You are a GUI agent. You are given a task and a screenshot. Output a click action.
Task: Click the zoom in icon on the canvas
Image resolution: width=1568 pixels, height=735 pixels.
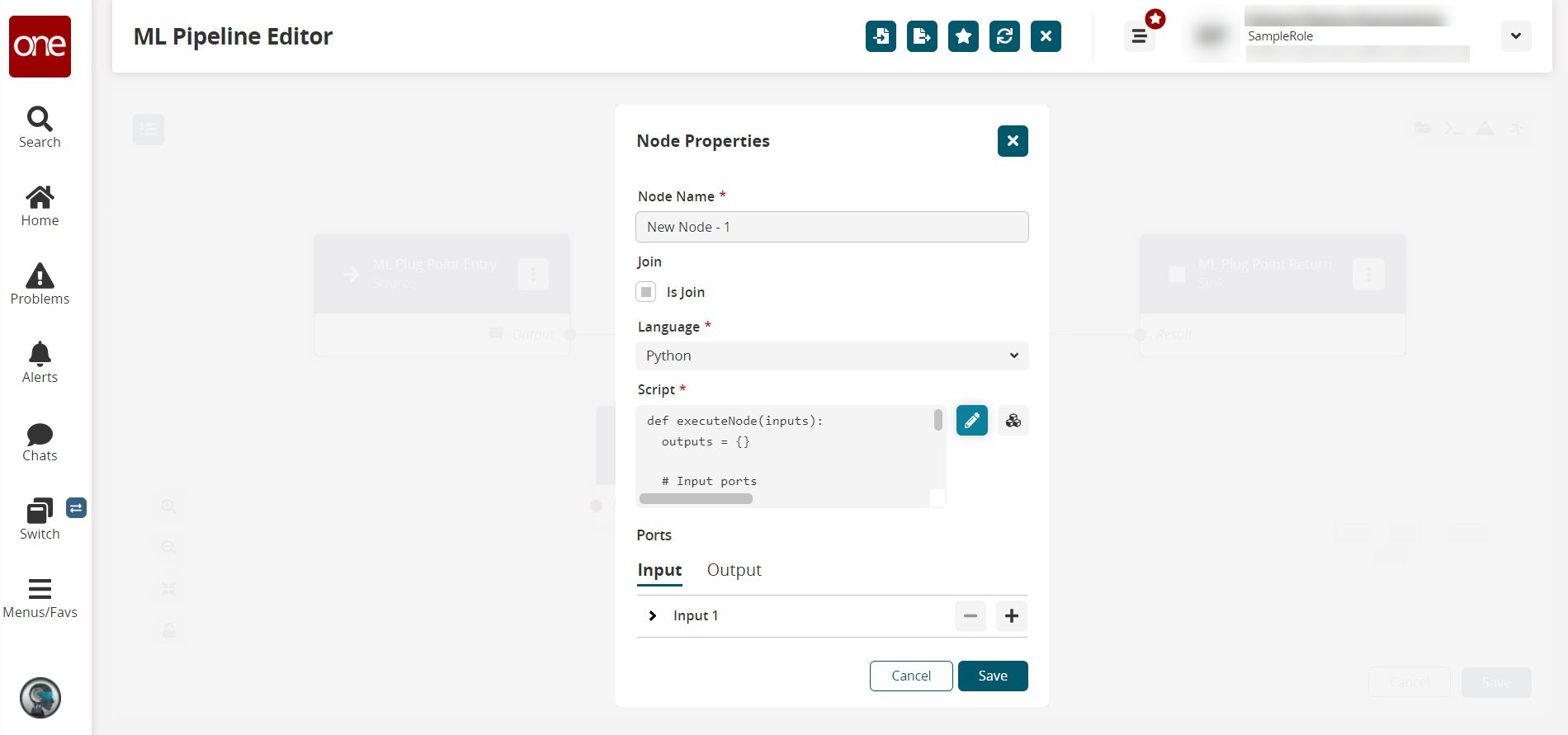[x=169, y=506]
